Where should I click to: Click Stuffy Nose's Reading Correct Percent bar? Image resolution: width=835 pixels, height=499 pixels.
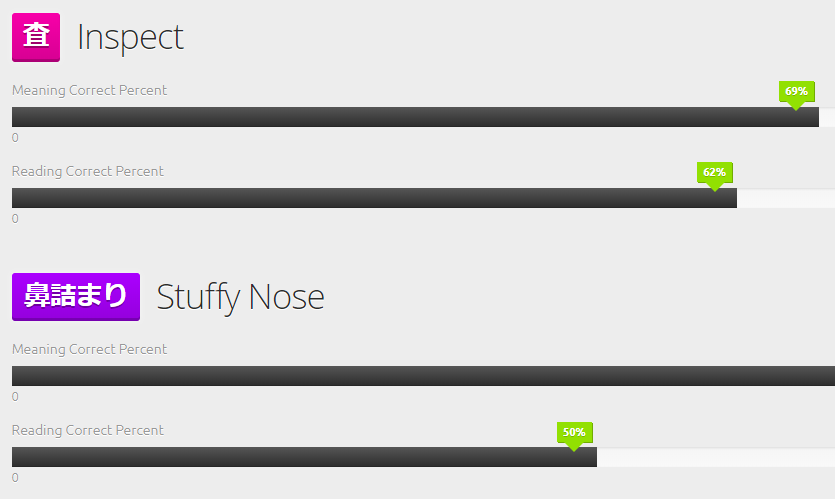[x=423, y=457]
